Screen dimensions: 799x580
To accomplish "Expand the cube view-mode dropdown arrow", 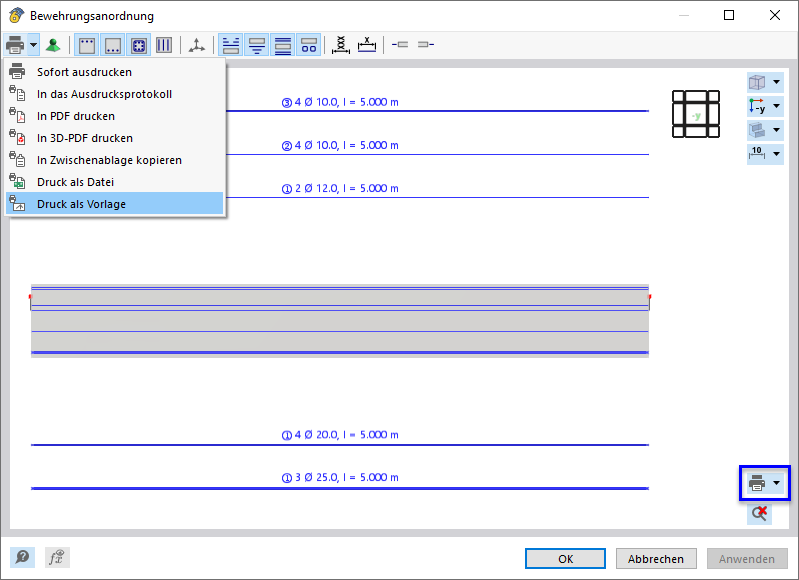I will [776, 82].
